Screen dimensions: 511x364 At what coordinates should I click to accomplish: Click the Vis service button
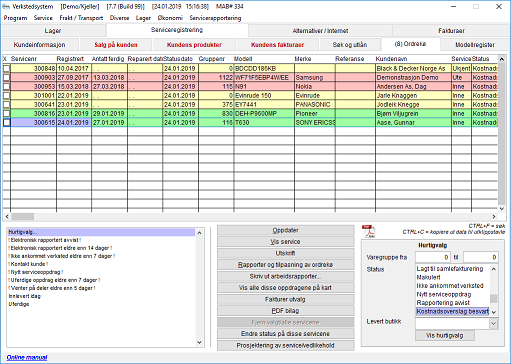click(285, 242)
